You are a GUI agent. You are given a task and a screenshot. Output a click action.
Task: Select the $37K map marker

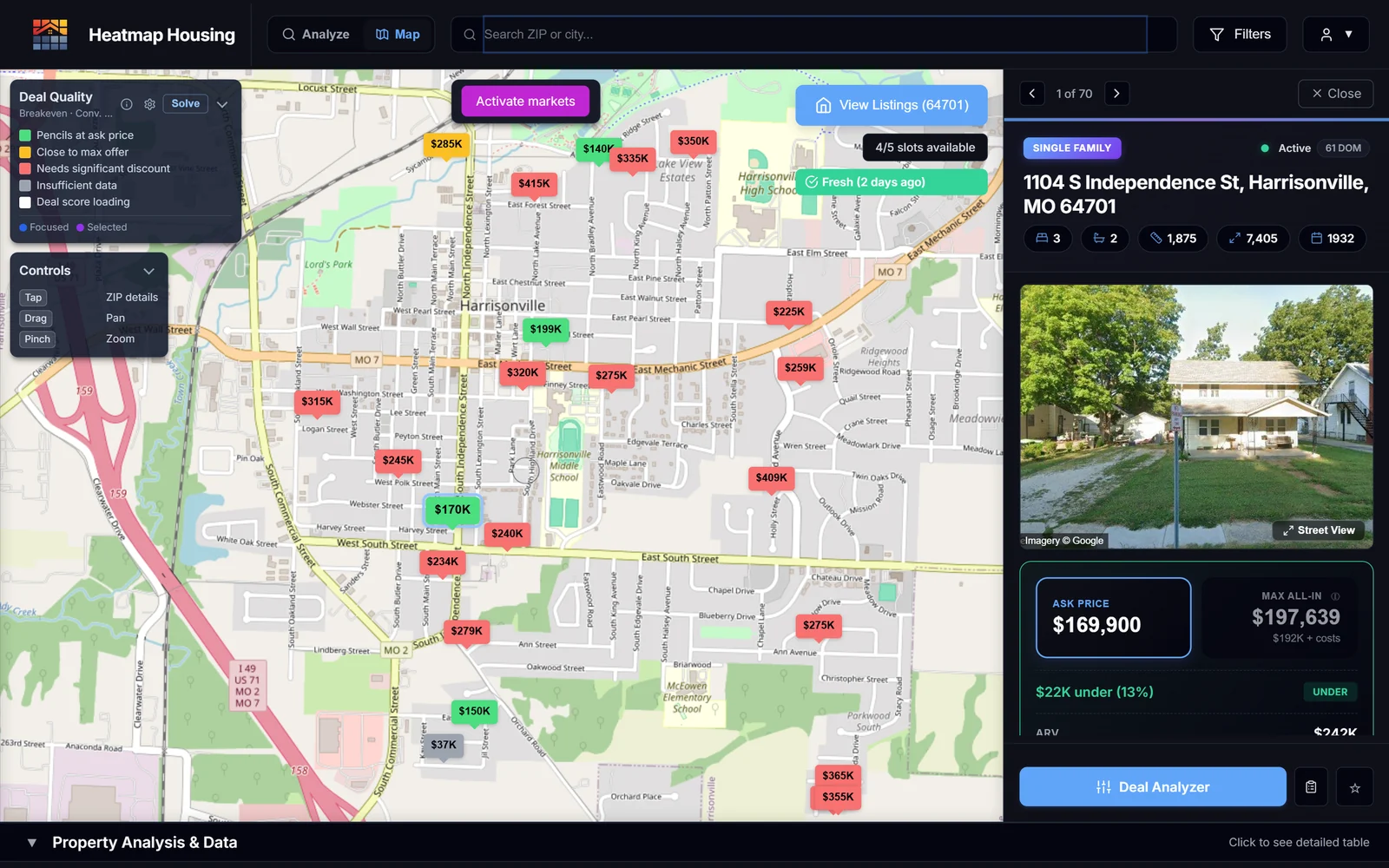point(444,746)
